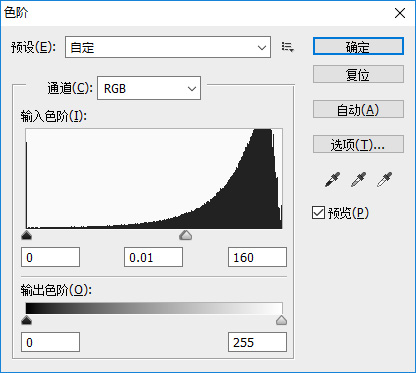The height and width of the screenshot is (373, 416).
Task: Click the 自动 auto button
Action: (358, 109)
